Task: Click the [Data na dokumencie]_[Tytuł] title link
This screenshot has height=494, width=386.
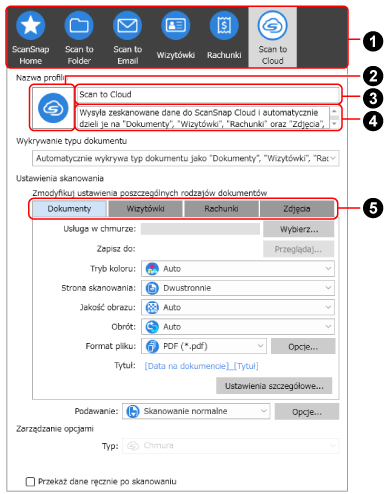Action: [x=201, y=366]
